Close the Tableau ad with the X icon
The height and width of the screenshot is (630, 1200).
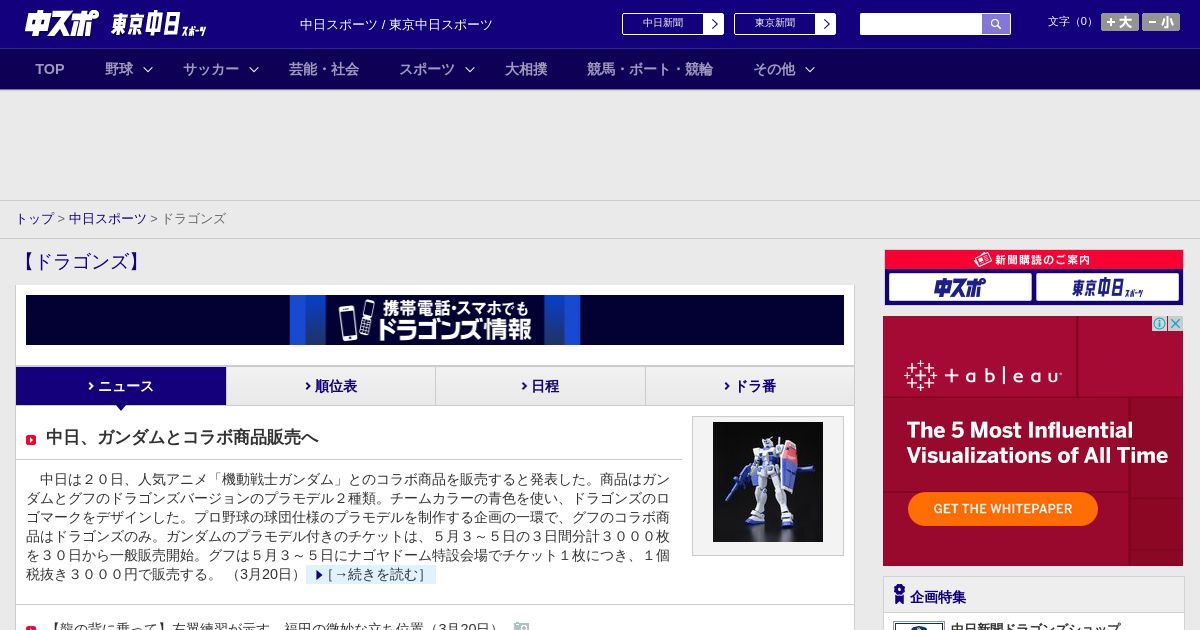[x=1176, y=323]
